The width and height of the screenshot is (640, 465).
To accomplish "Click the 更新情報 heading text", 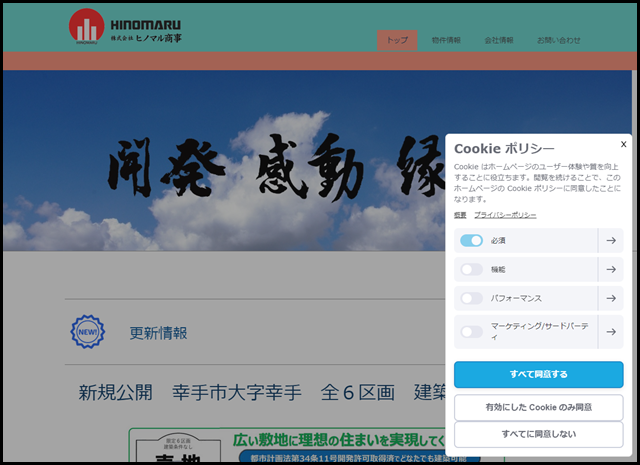I will [158, 333].
